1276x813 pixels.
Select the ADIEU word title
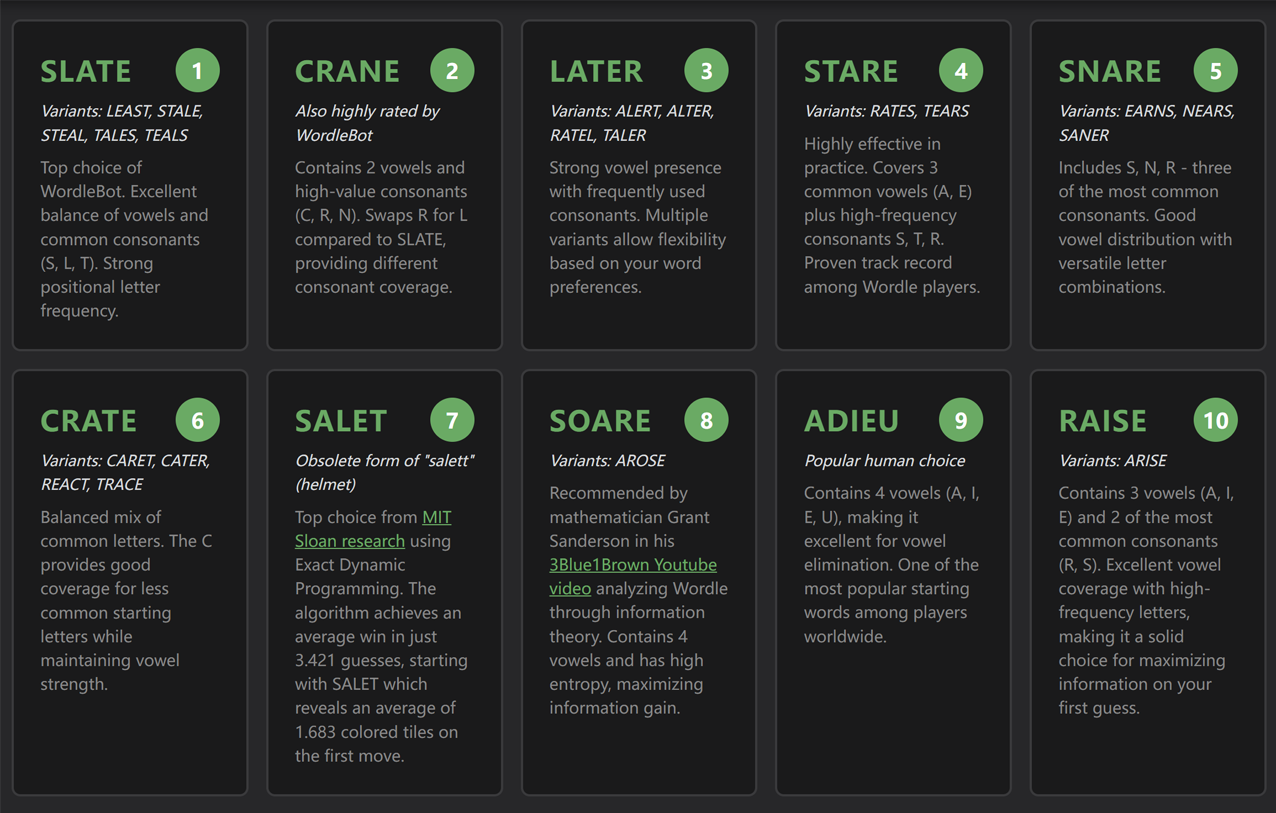(x=852, y=420)
